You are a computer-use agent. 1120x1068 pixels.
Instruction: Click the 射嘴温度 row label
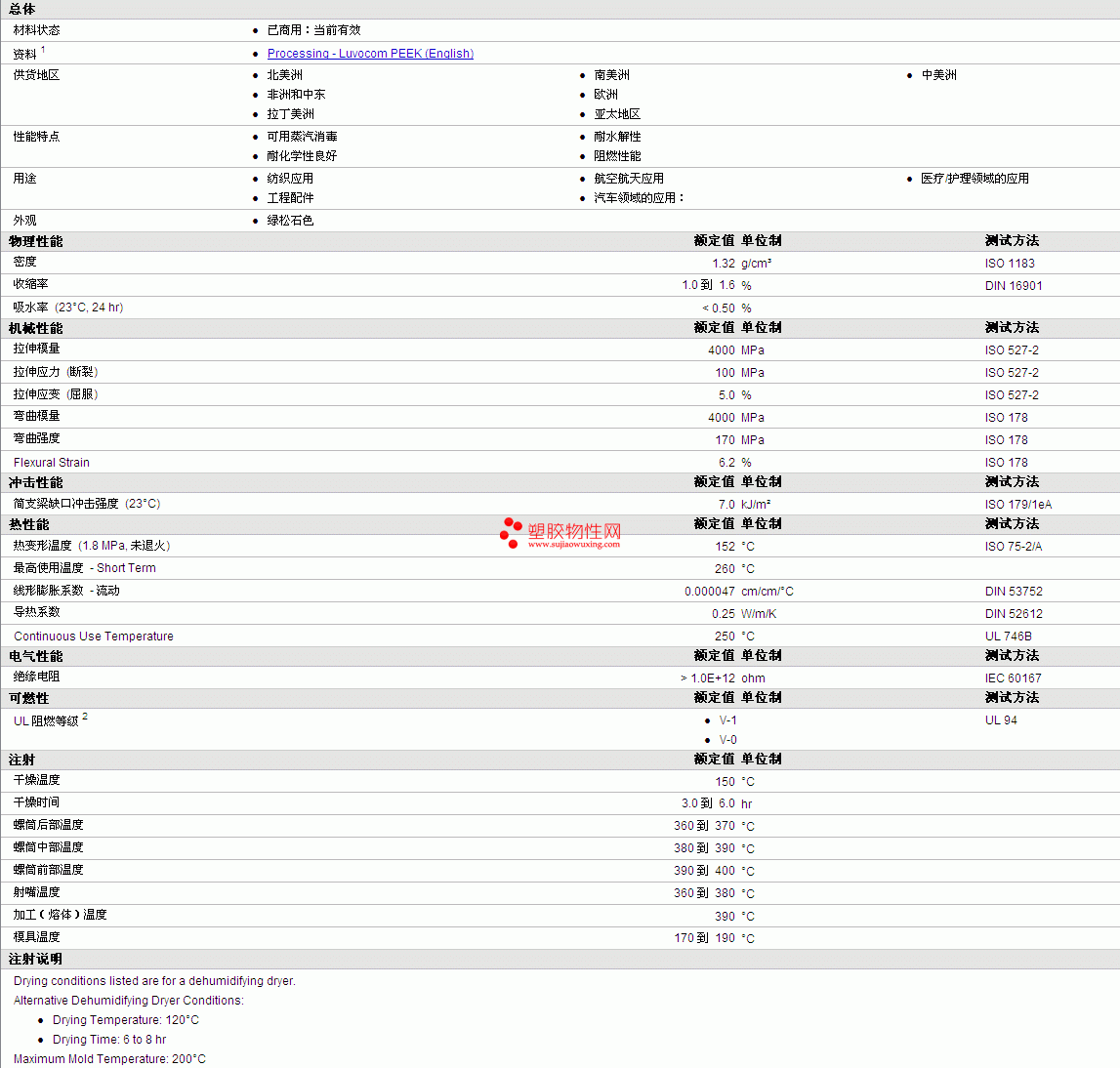(x=36, y=892)
